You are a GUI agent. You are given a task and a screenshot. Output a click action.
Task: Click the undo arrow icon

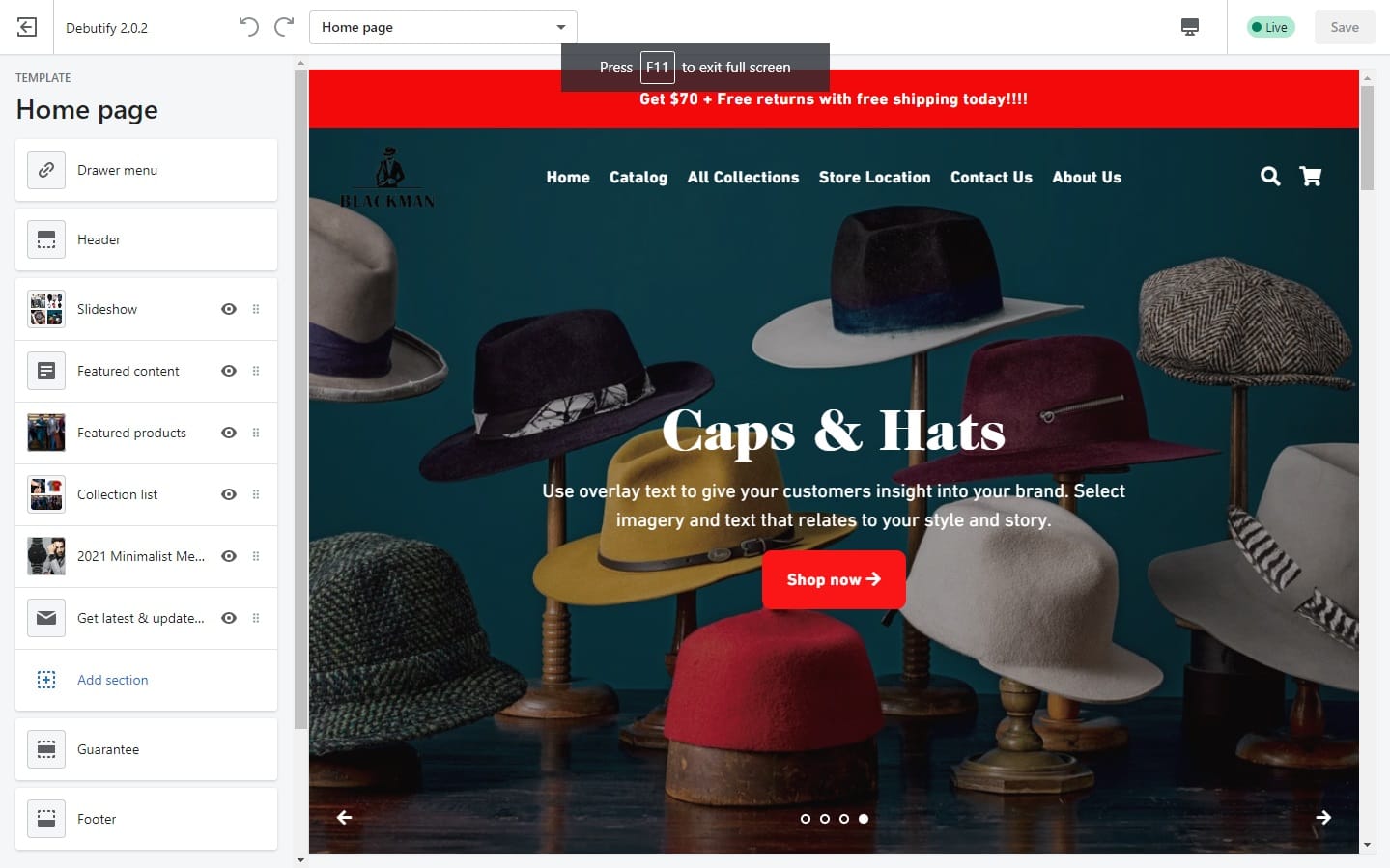[249, 27]
